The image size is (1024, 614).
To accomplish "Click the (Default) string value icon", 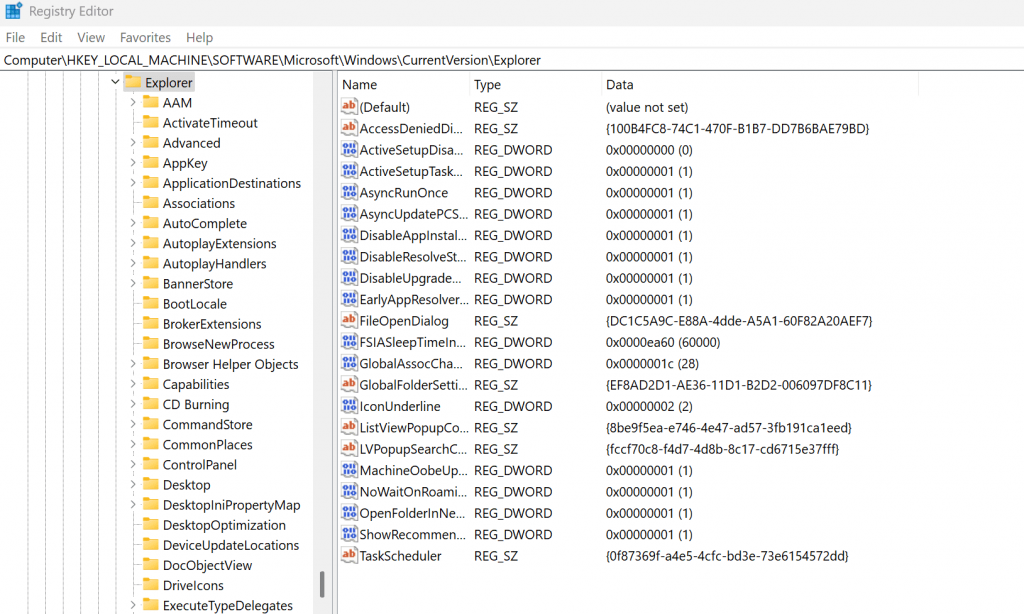I will tap(349, 106).
